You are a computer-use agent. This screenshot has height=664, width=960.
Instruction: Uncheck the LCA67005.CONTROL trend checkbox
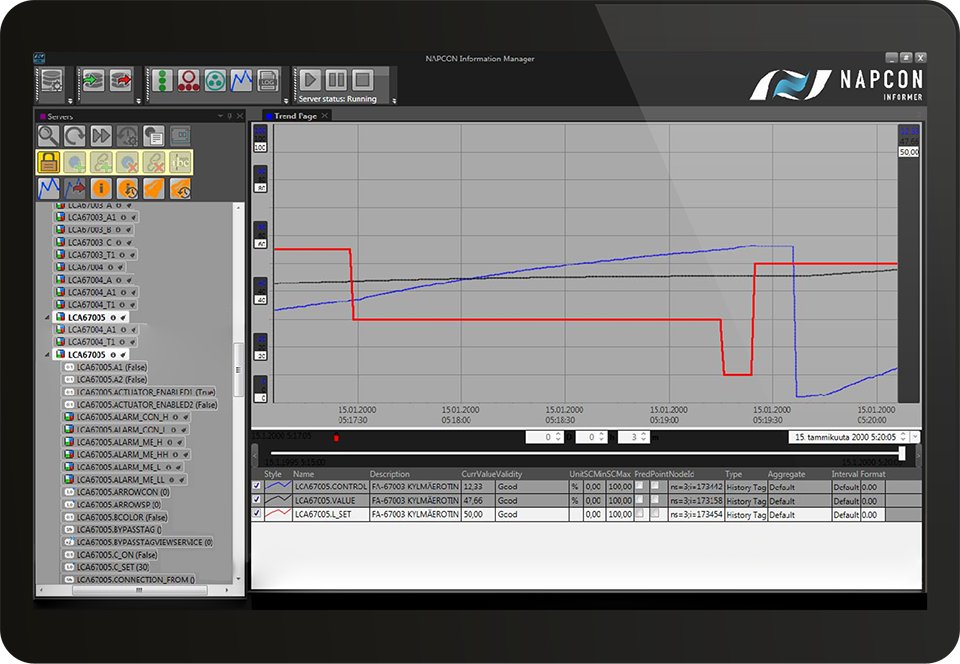(257, 486)
